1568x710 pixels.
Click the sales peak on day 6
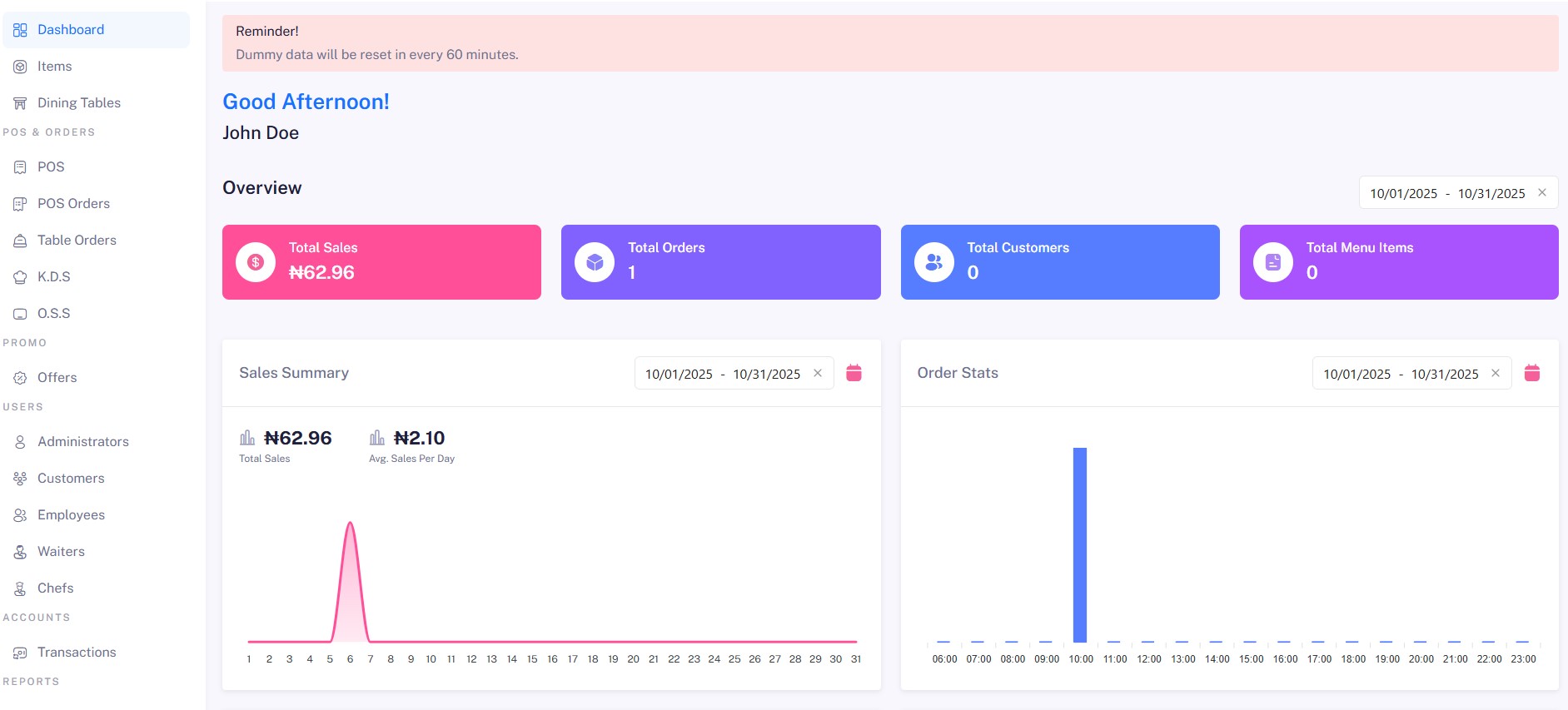click(x=351, y=526)
